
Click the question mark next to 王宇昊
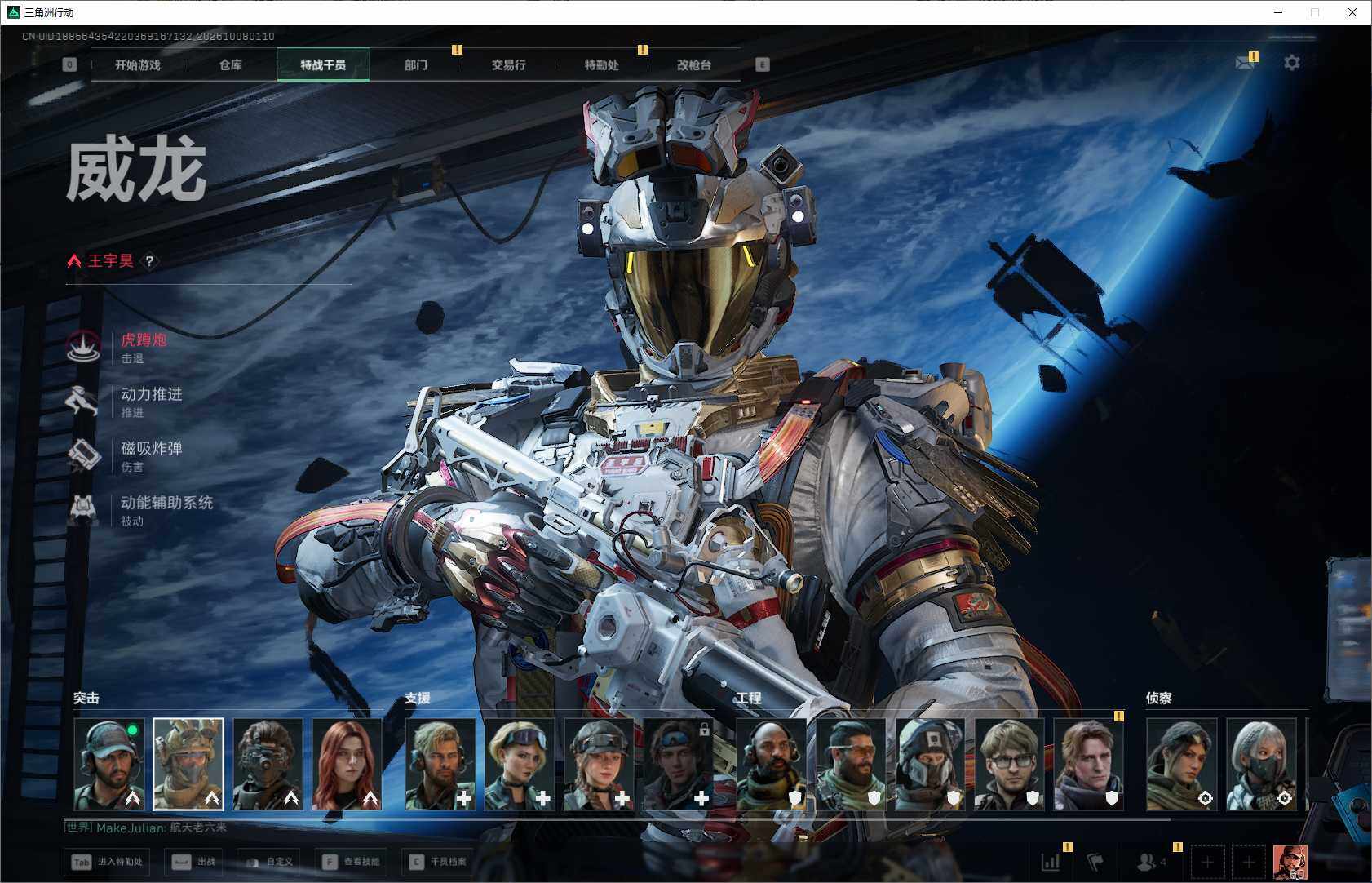[149, 261]
